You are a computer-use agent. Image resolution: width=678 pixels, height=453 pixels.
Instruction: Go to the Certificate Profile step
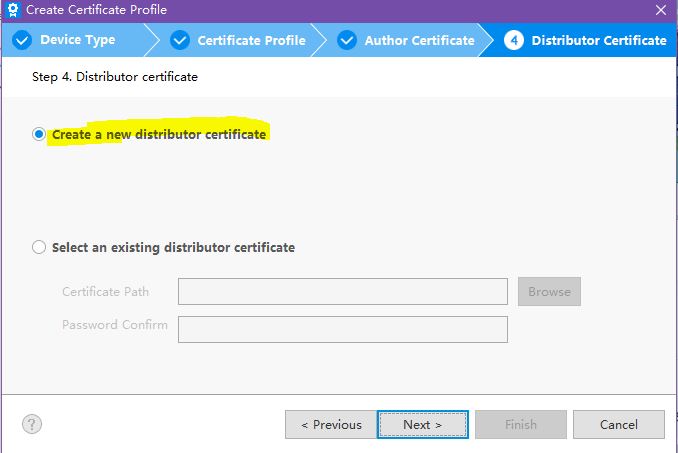click(x=252, y=41)
